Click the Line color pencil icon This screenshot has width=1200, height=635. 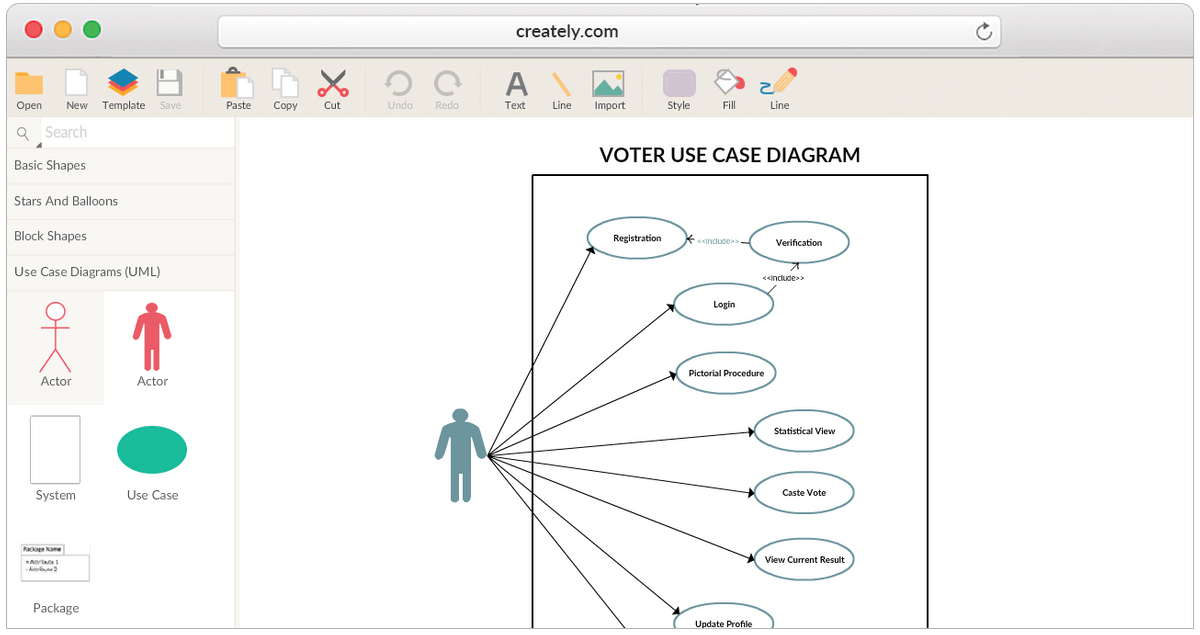tap(779, 82)
